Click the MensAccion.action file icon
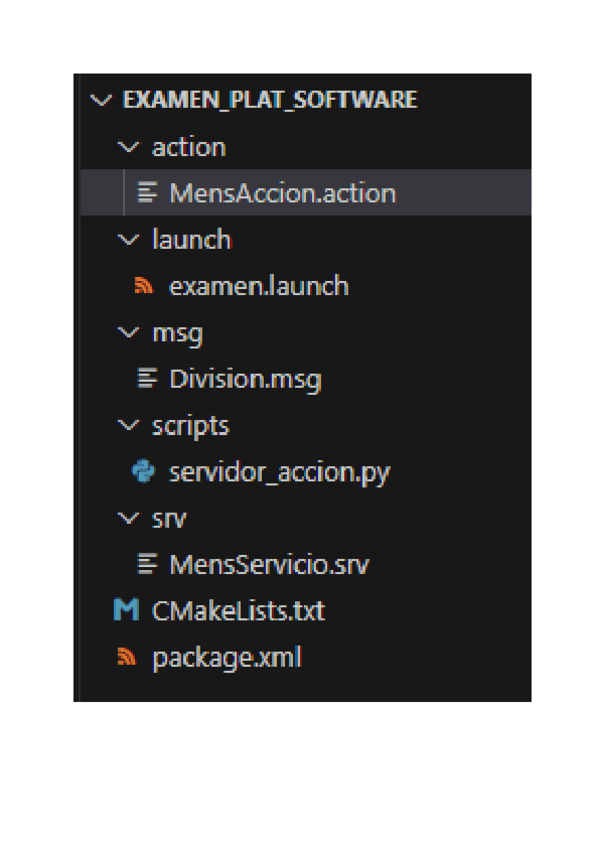 click(148, 193)
